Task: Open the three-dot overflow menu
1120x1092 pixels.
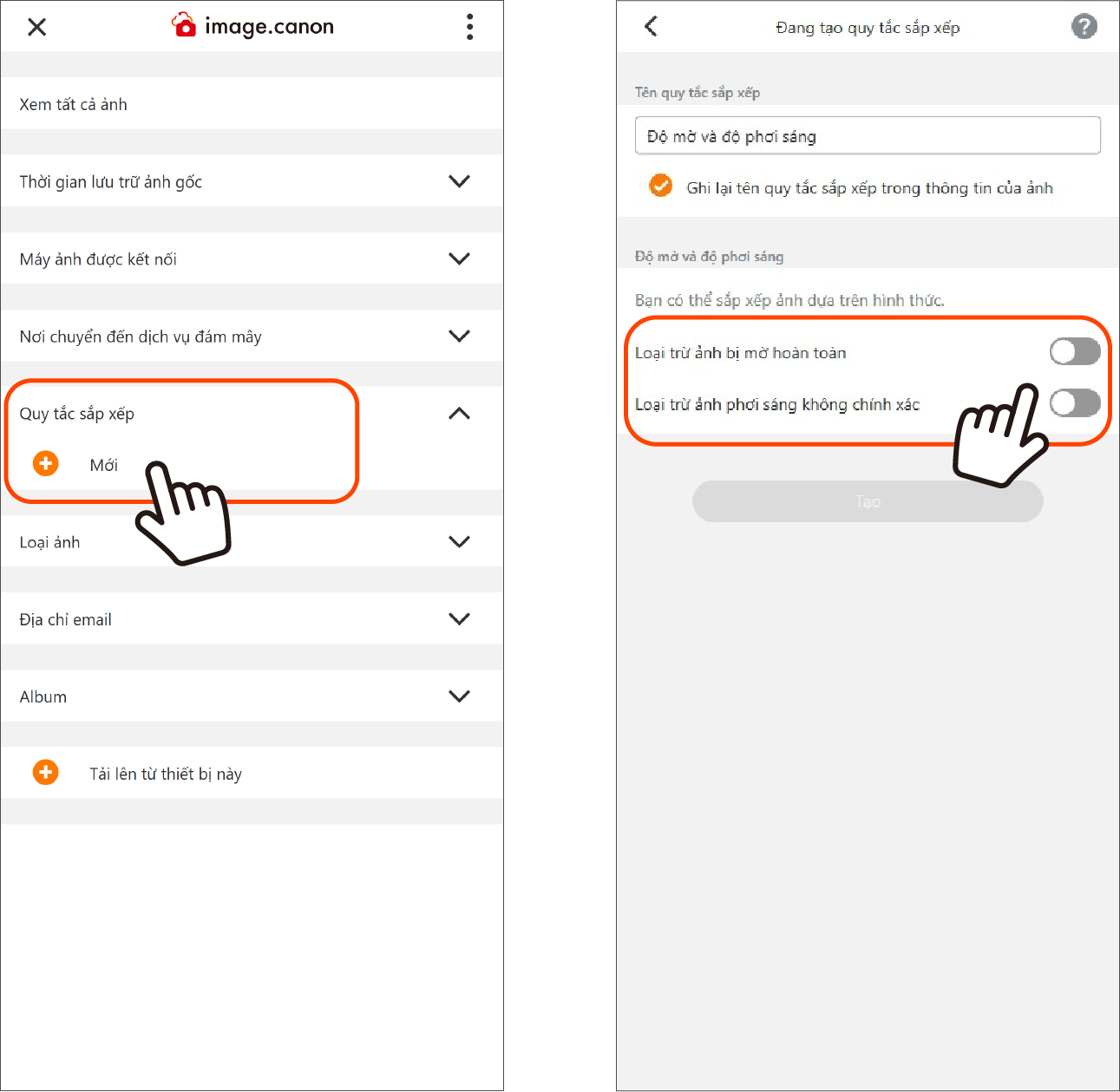Action: [469, 27]
